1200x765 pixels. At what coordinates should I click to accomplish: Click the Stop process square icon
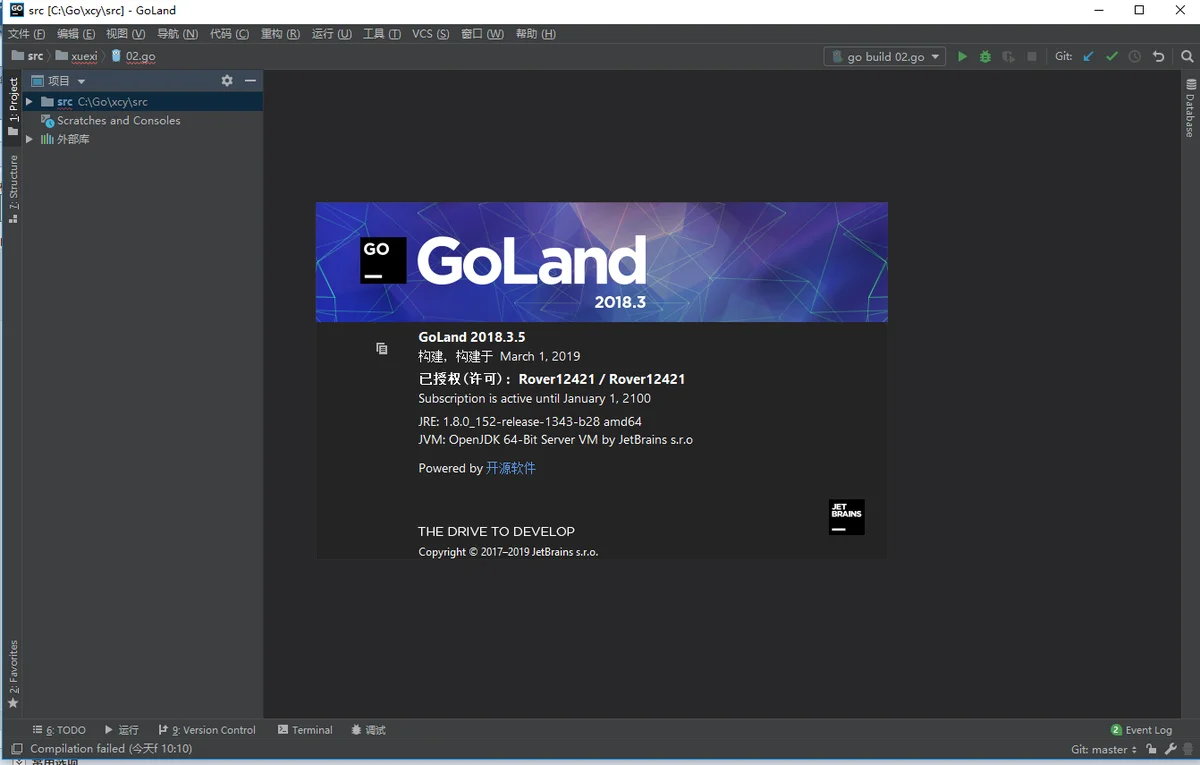pos(1032,57)
